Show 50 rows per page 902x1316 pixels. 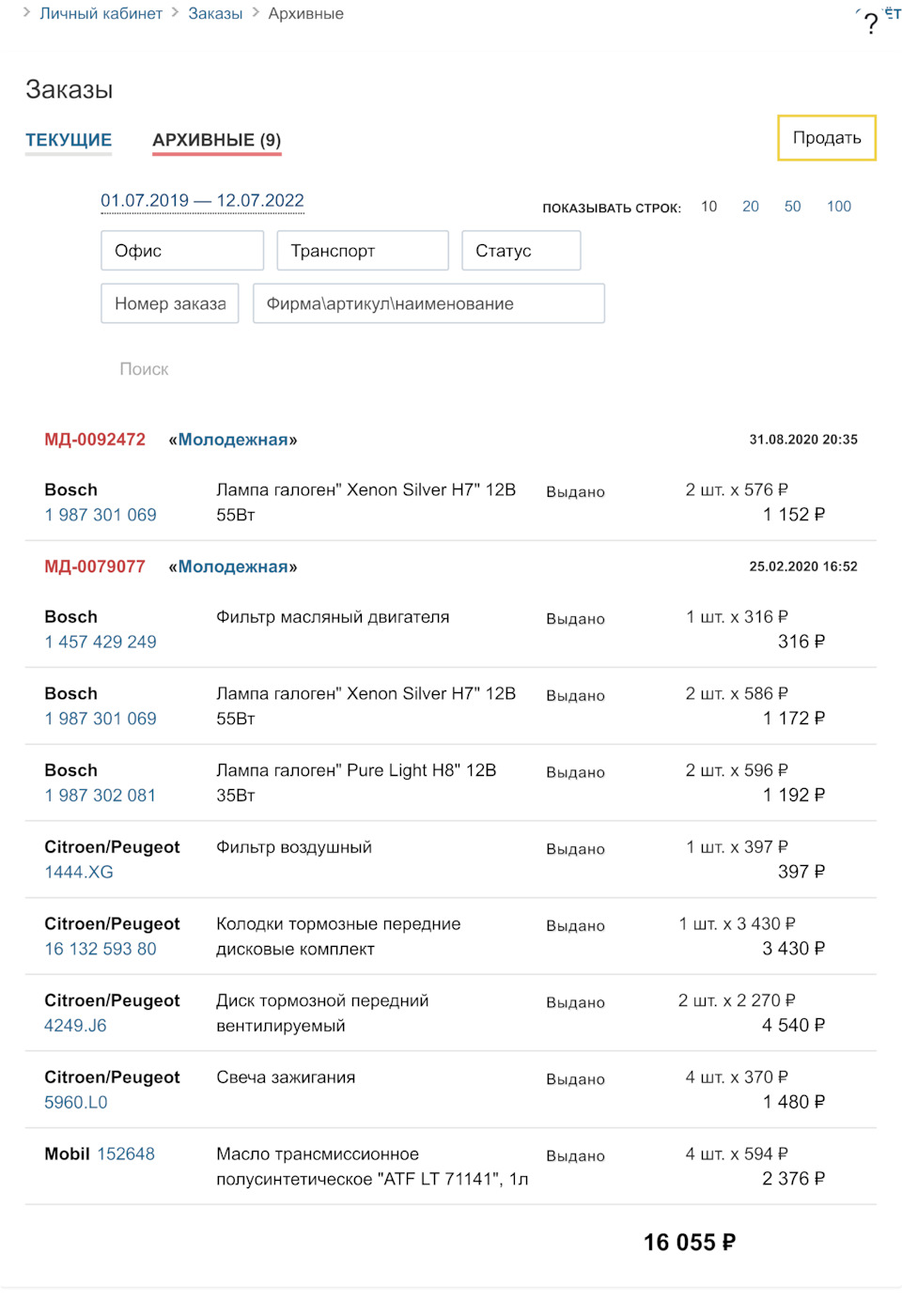tap(792, 207)
